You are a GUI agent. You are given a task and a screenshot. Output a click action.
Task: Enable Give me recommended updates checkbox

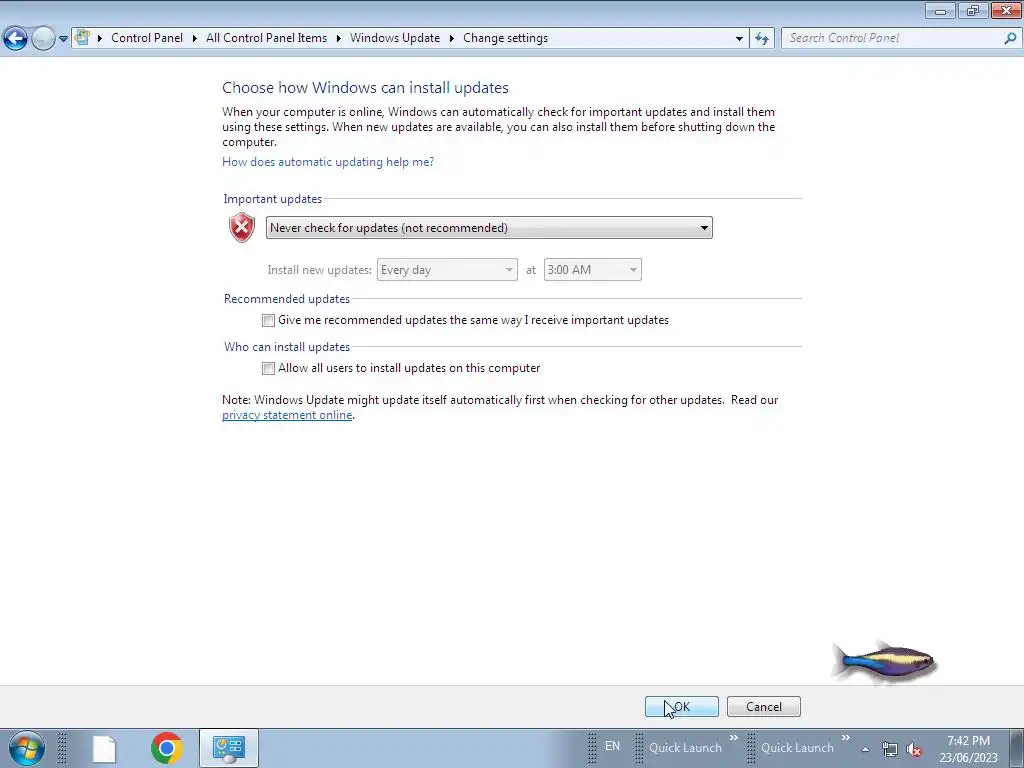pyautogui.click(x=268, y=320)
